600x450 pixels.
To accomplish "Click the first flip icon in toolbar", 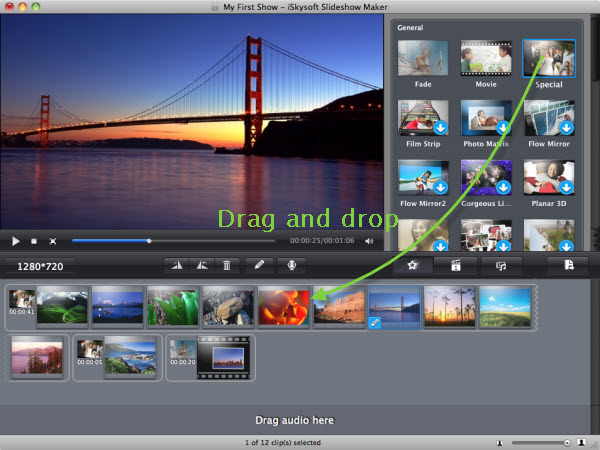I will click(178, 266).
